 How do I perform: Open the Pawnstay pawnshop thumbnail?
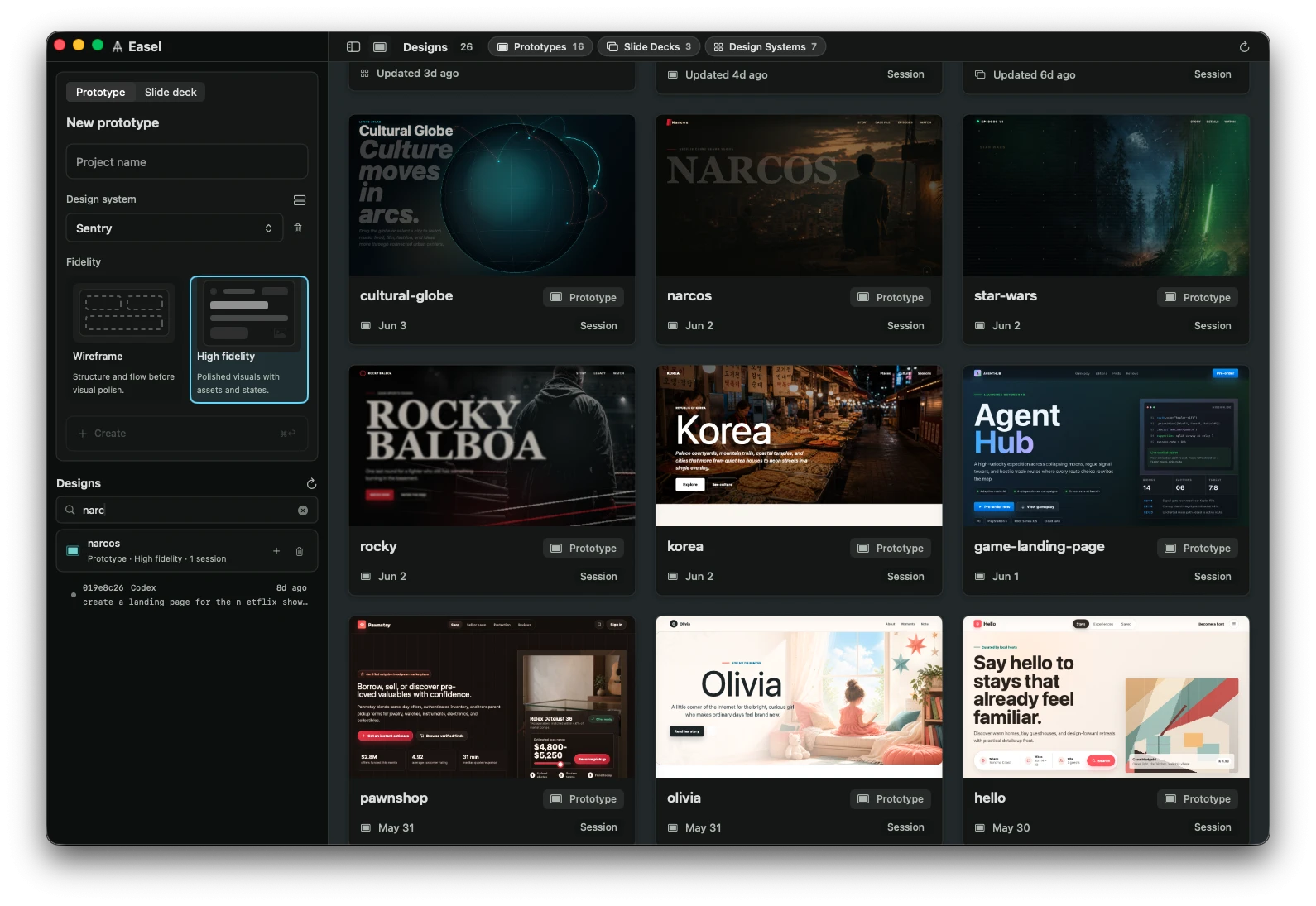click(492, 697)
